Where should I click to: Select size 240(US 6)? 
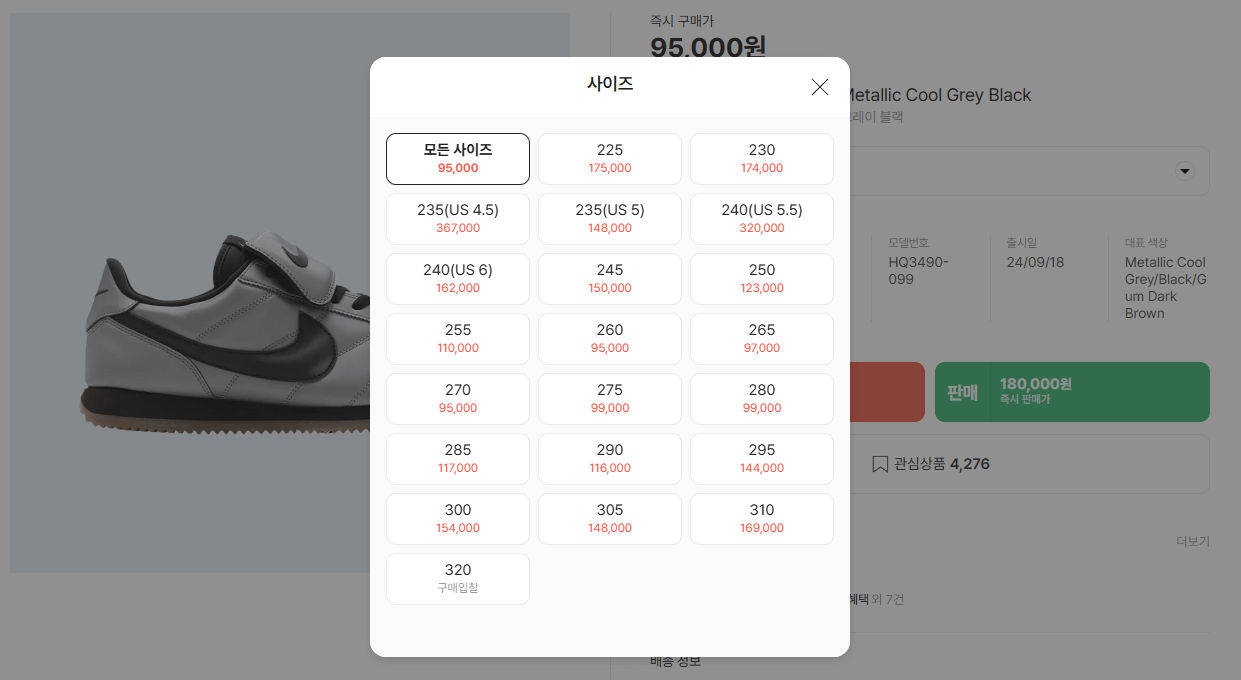(x=458, y=279)
